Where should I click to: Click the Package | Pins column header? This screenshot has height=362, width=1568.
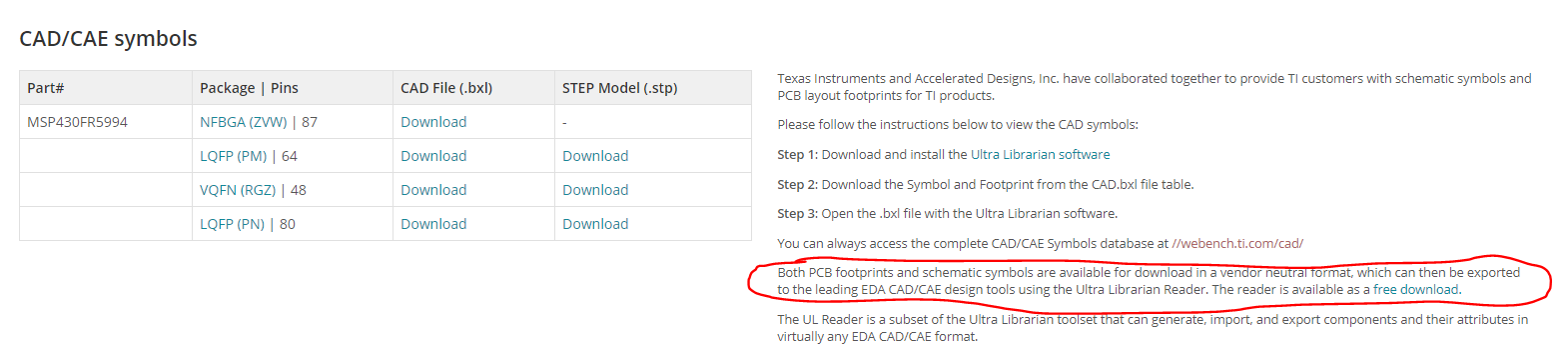pyautogui.click(x=249, y=88)
